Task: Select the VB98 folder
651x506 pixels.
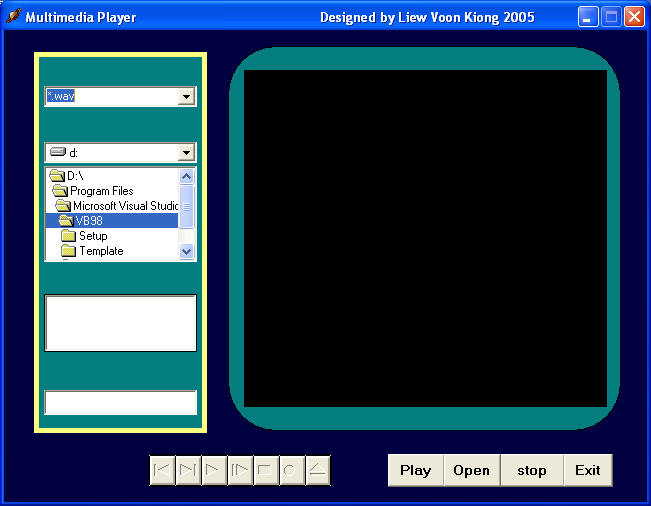Action: click(x=88, y=221)
